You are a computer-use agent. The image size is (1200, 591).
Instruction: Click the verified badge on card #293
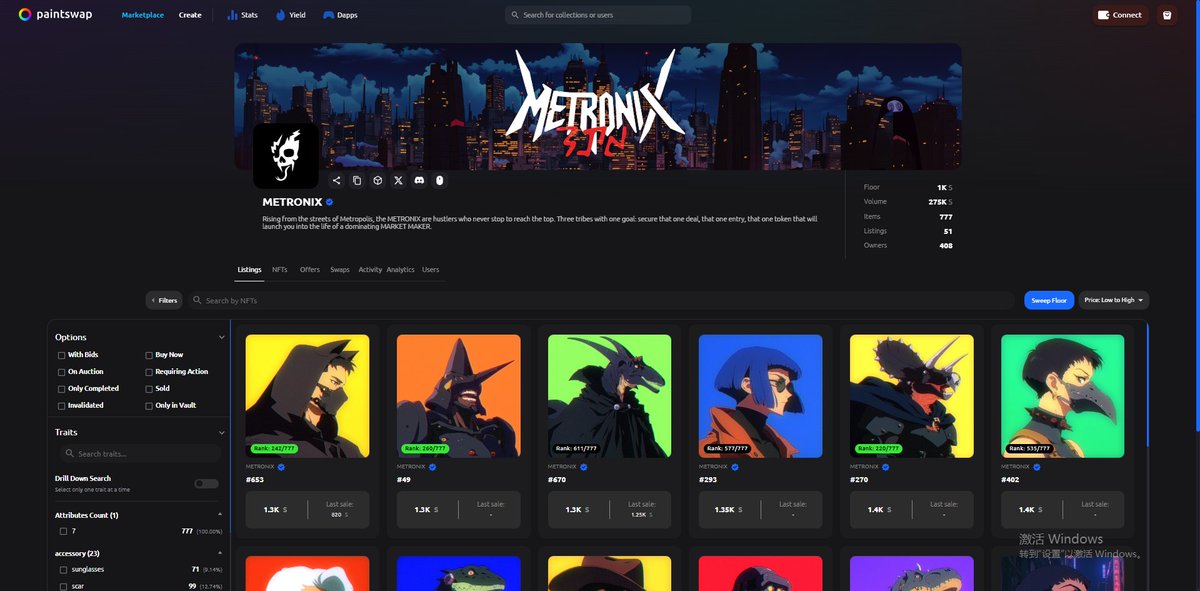pyautogui.click(x=734, y=466)
